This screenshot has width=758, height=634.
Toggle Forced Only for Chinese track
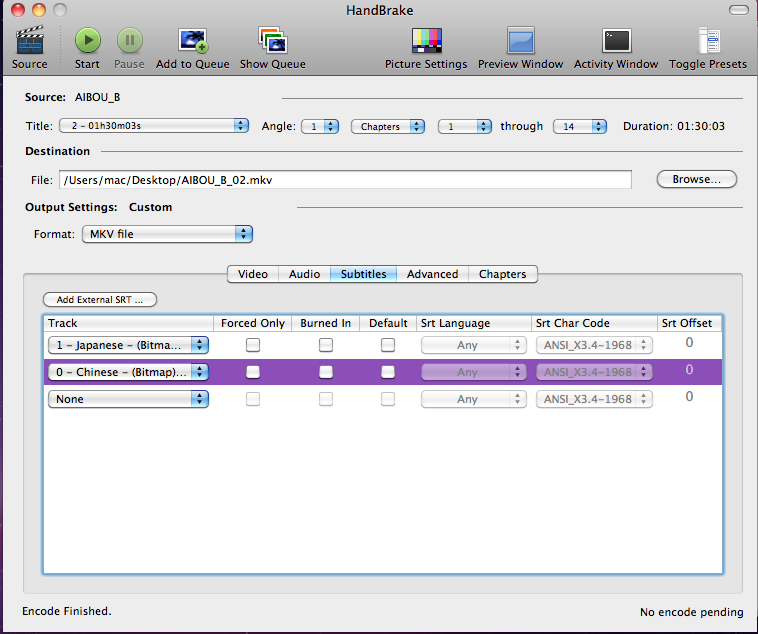253,371
